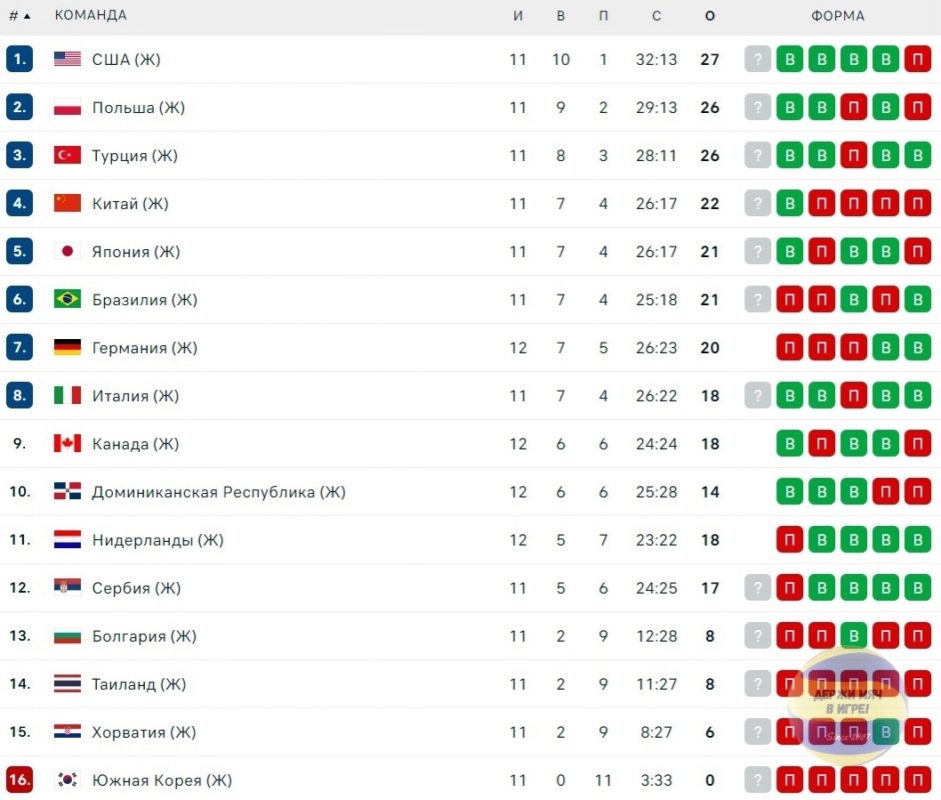
Task: Click the Canada flag icon
Action: [x=67, y=443]
